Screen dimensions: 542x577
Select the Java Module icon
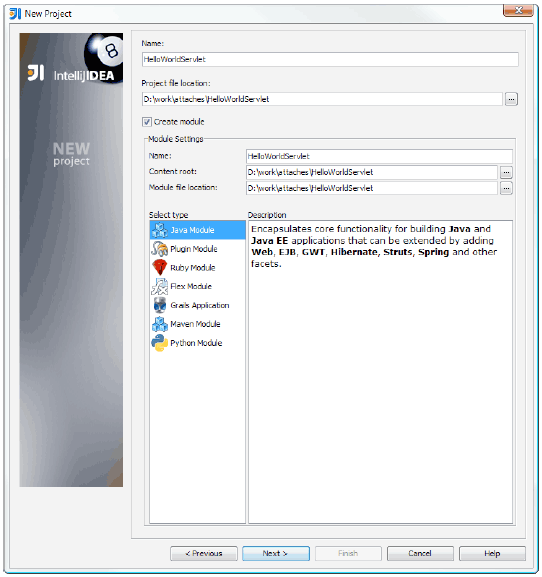point(159,230)
